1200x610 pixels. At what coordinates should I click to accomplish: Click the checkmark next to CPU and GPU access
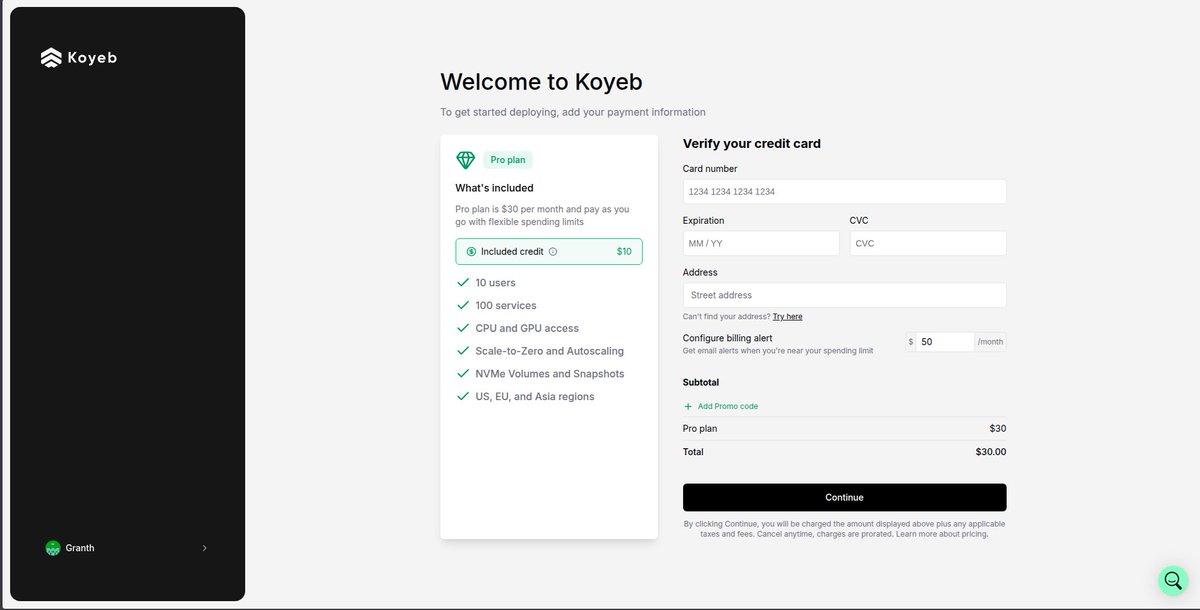463,328
